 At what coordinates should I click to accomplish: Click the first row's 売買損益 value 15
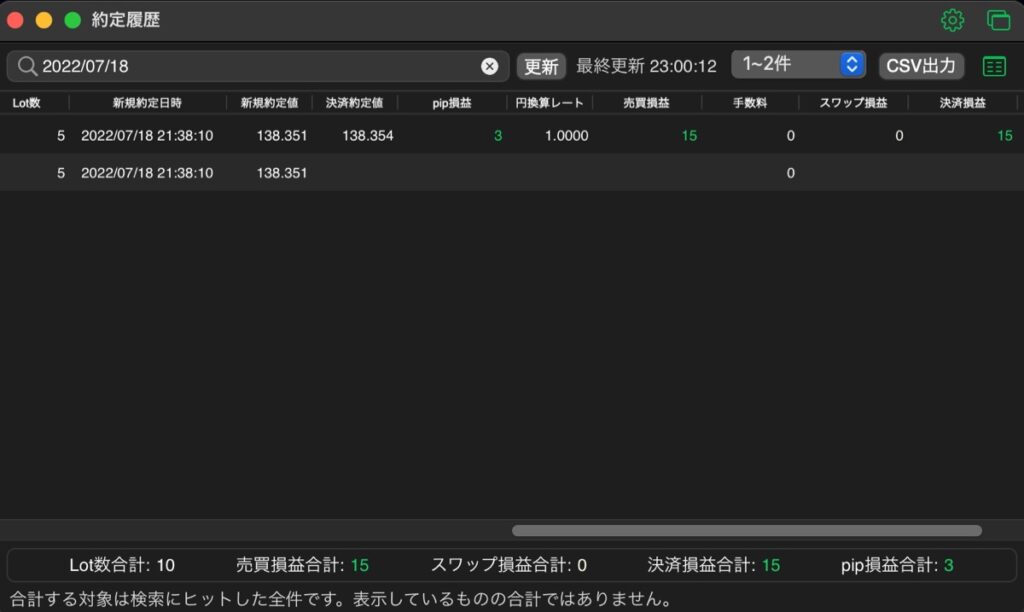pyautogui.click(x=689, y=136)
